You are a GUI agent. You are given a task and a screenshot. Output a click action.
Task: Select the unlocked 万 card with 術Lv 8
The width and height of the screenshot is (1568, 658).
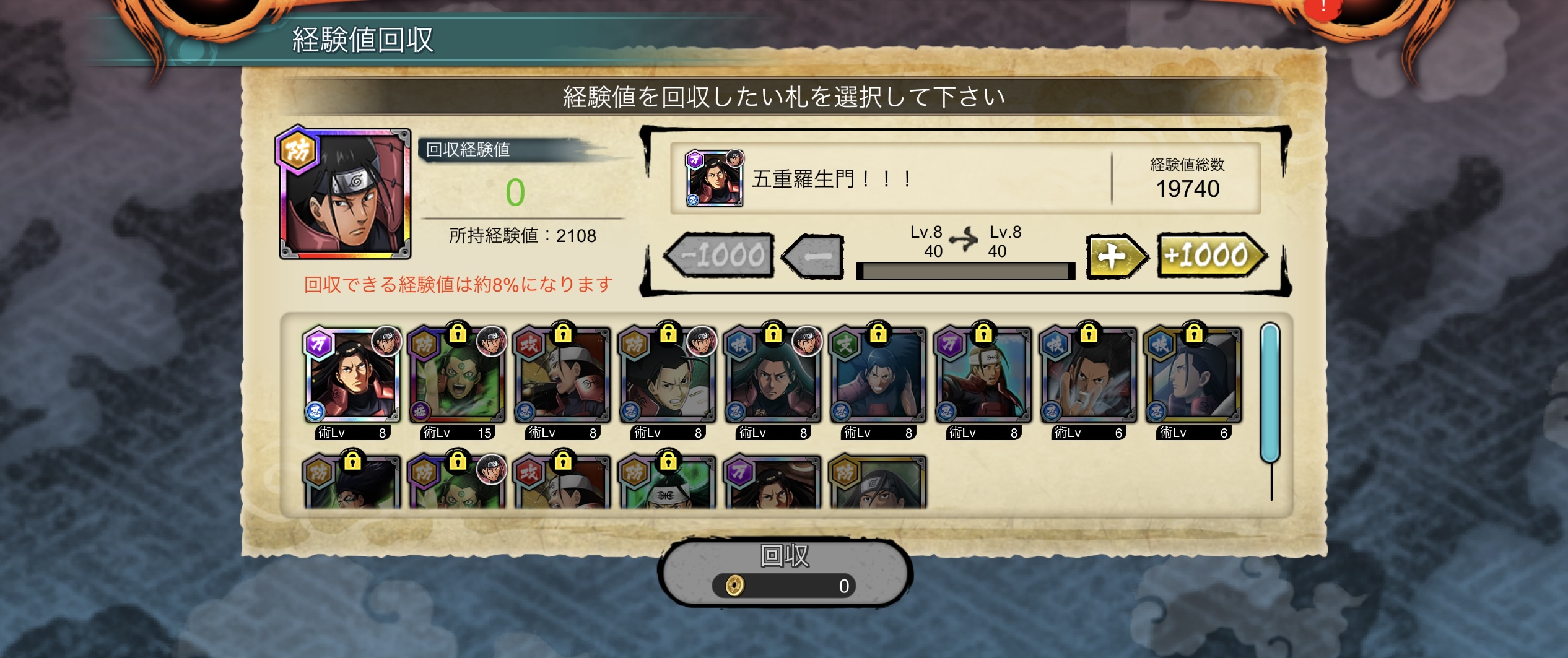click(352, 375)
